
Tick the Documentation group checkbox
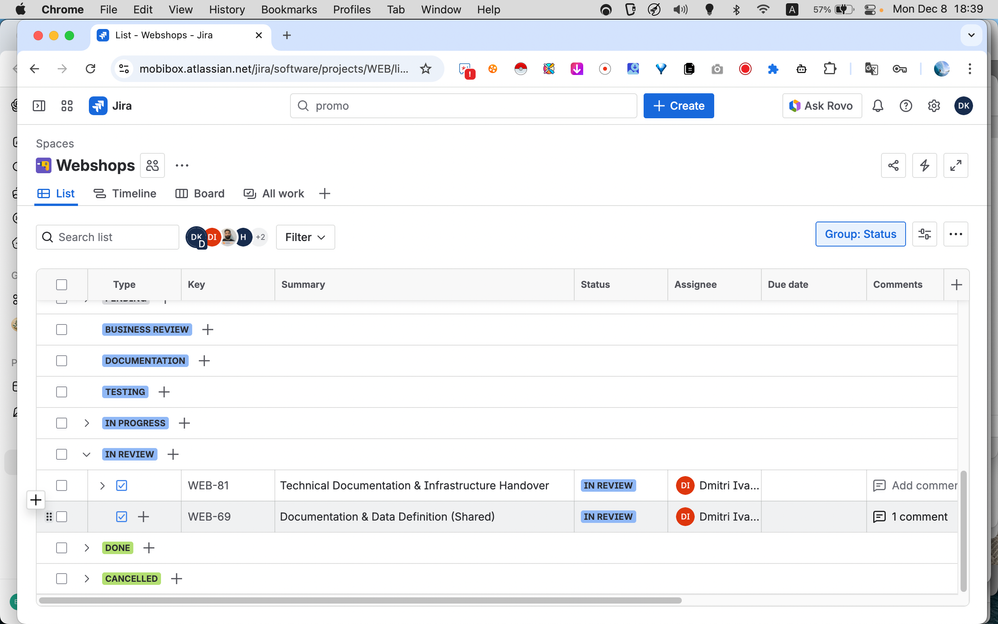(x=62, y=360)
